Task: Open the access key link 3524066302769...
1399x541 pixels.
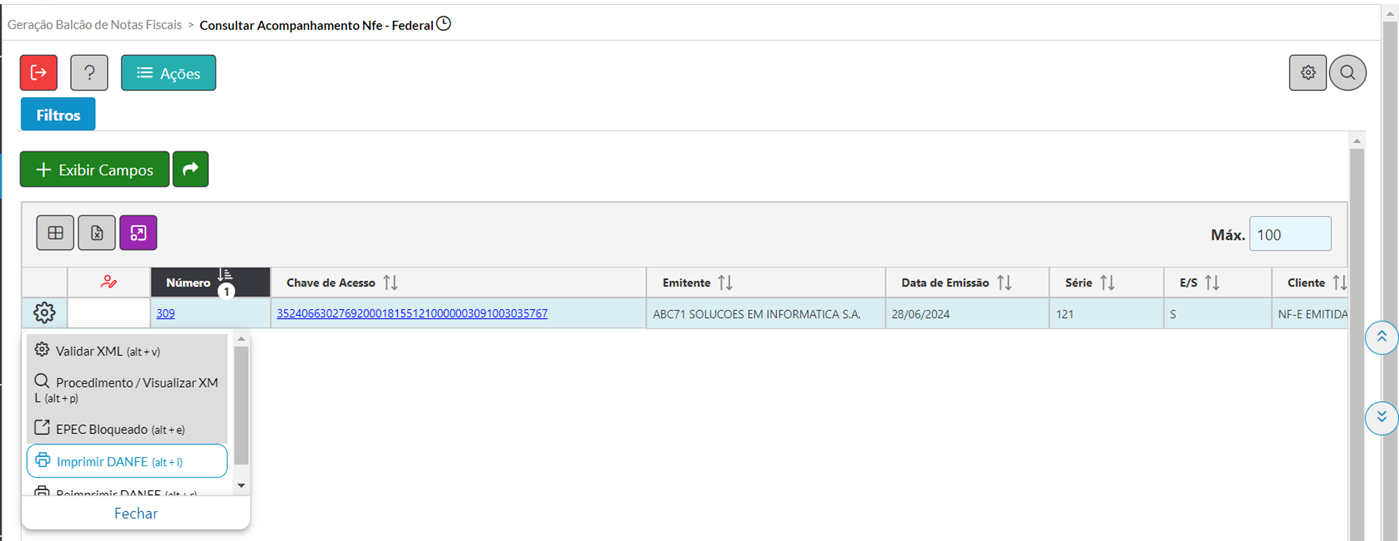Action: (x=412, y=313)
